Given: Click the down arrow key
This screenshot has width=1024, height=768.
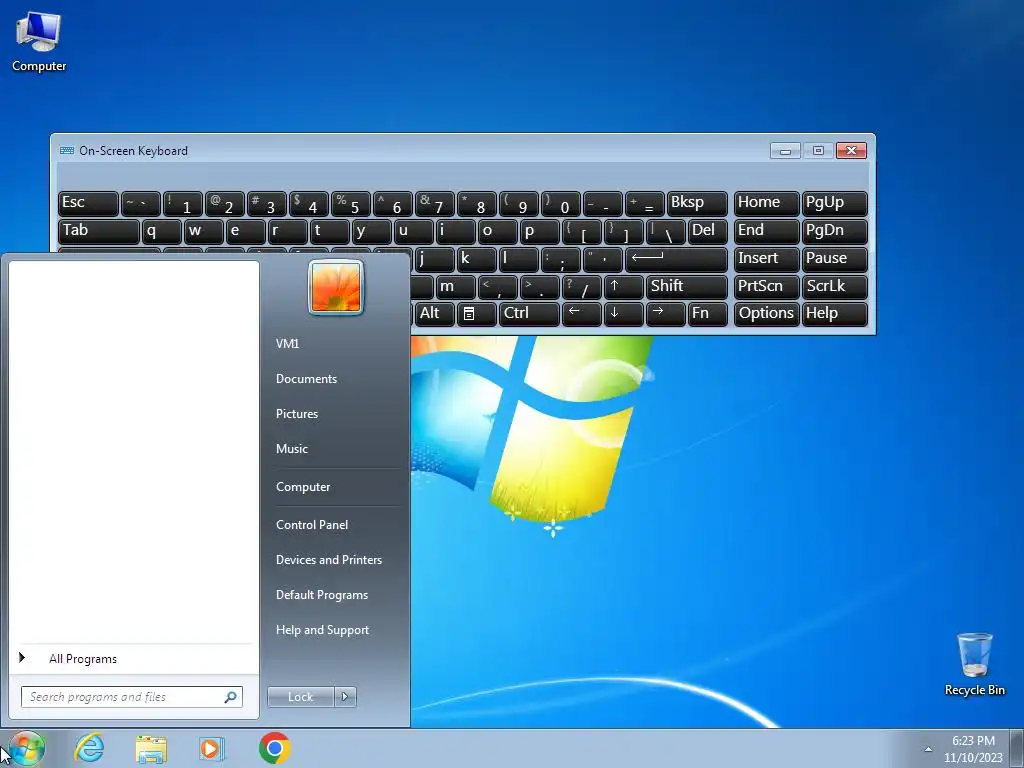Looking at the screenshot, I should 624,313.
